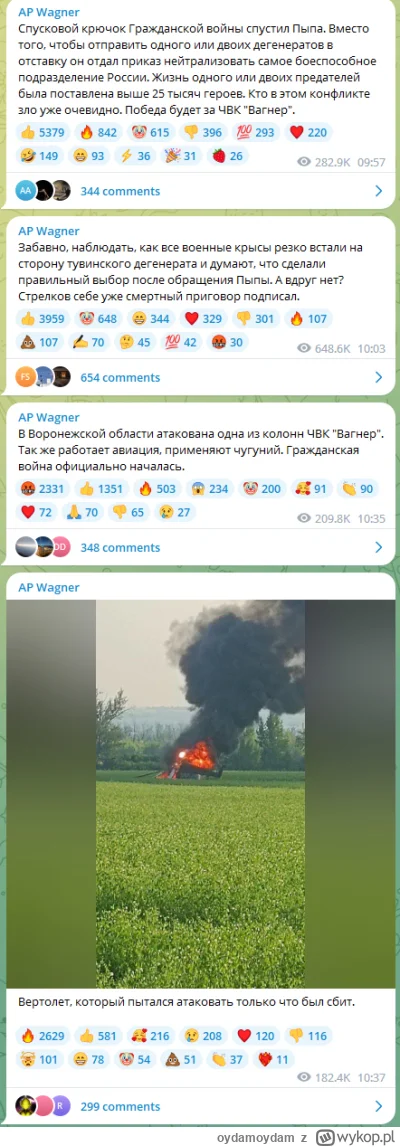400x1147 pixels.
Task: Open AP Wagner channel name on first post
Action: pos(48,12)
